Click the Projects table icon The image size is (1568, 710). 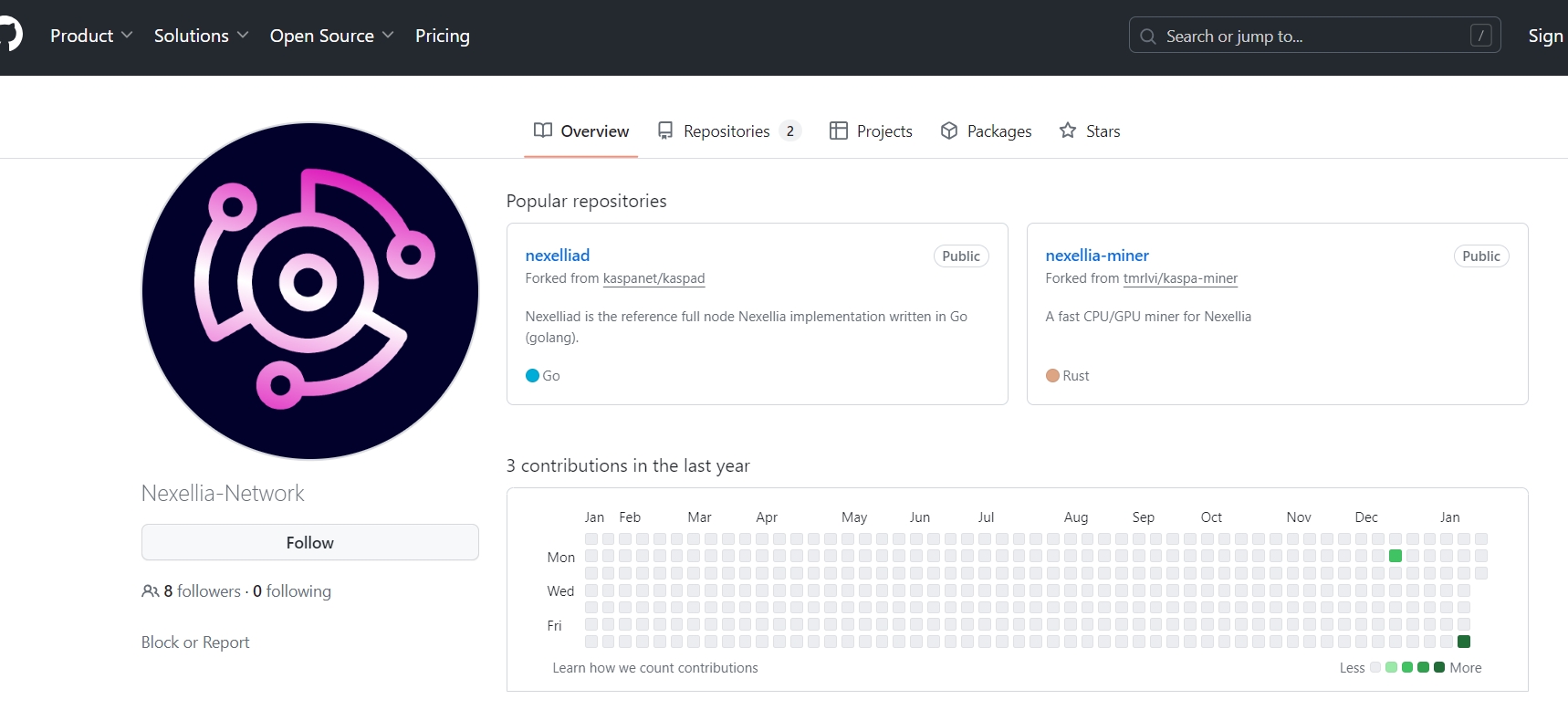(839, 131)
